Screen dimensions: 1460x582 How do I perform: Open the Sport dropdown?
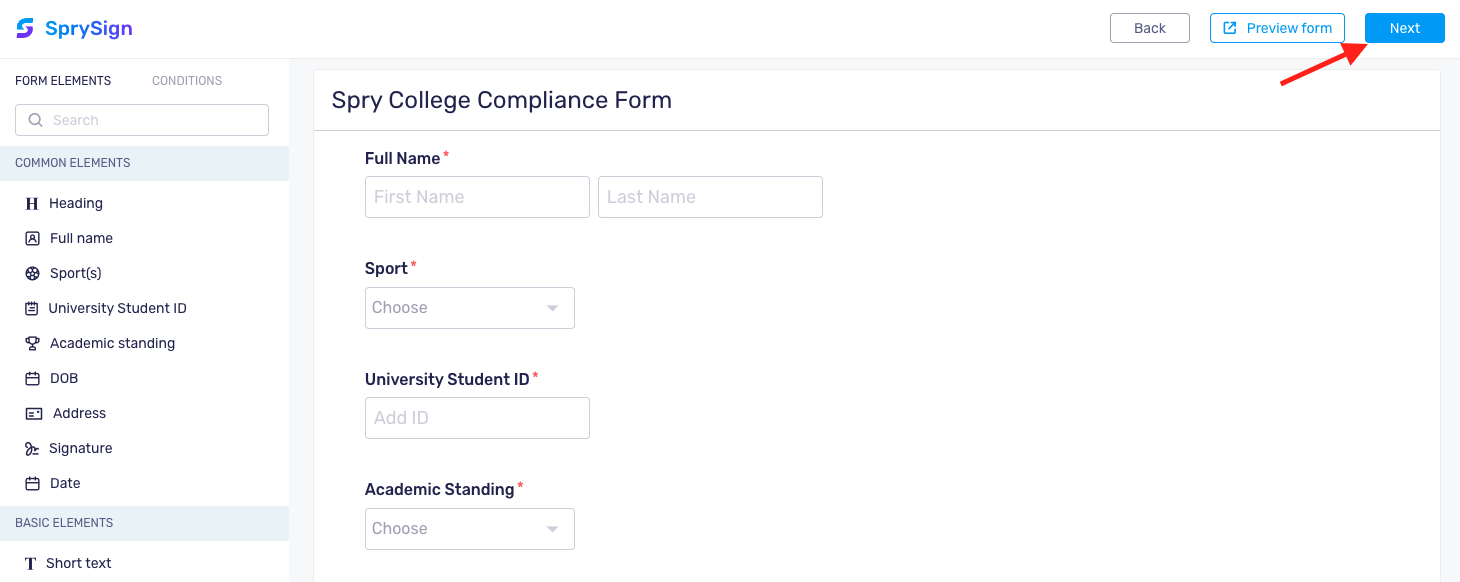coord(470,308)
